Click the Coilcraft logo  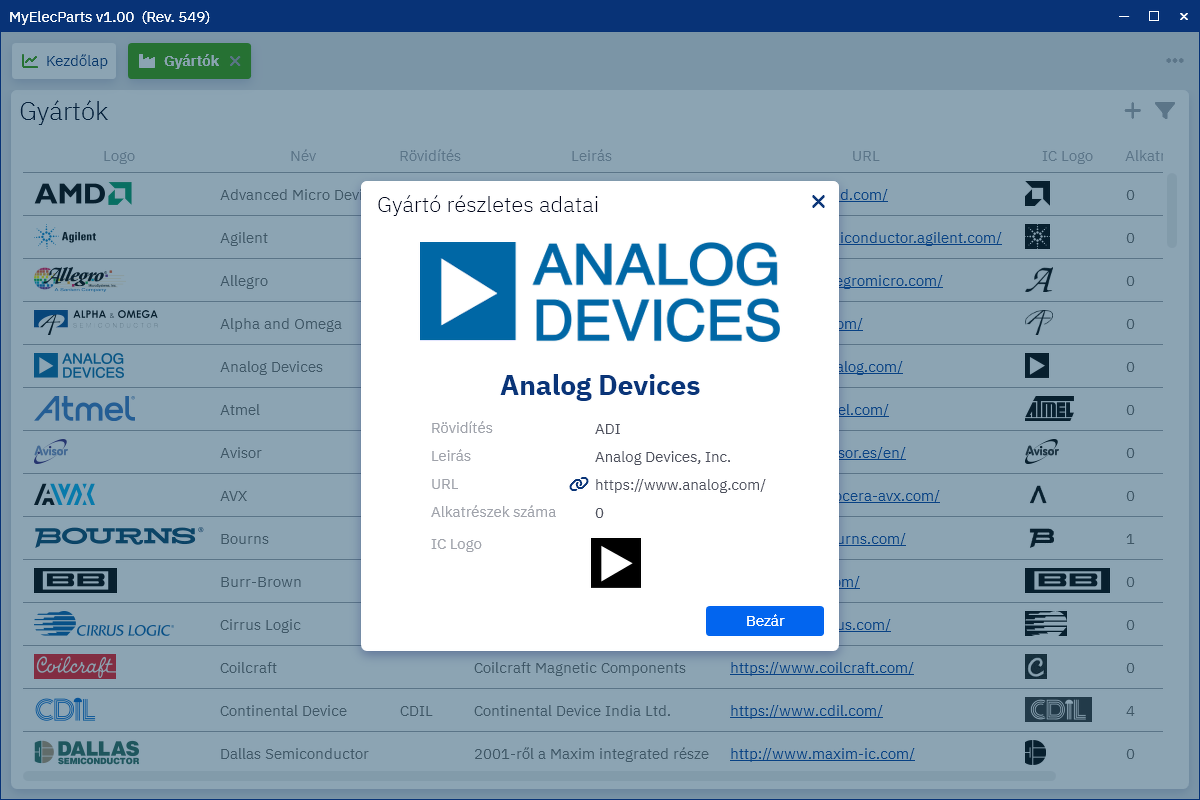pos(75,666)
